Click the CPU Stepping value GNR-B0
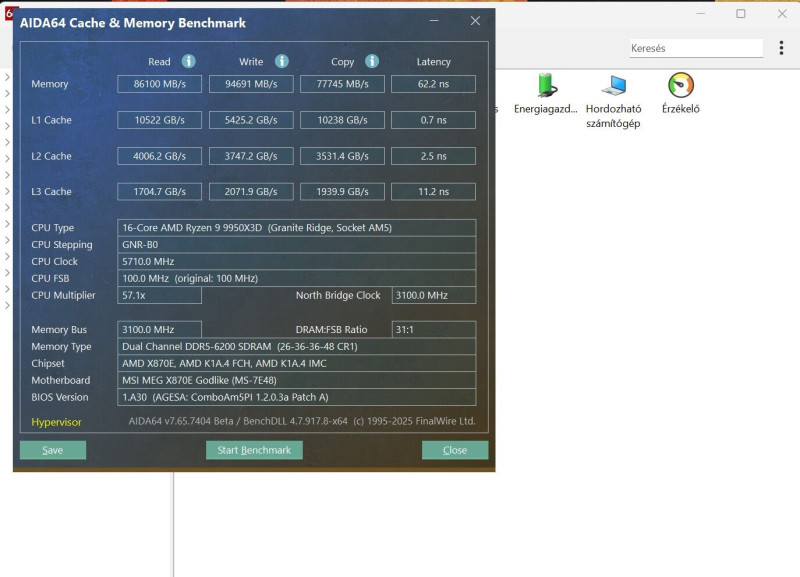 296,244
